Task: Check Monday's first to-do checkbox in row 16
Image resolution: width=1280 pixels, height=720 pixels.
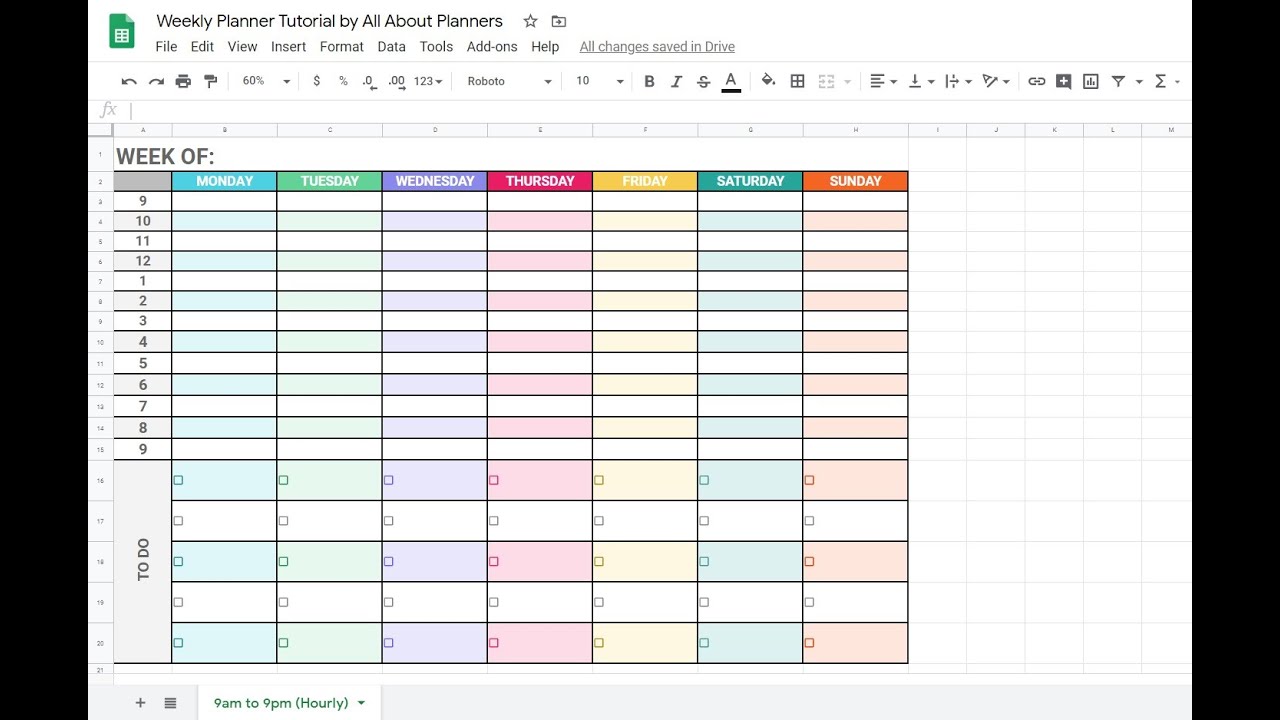Action: [x=178, y=480]
